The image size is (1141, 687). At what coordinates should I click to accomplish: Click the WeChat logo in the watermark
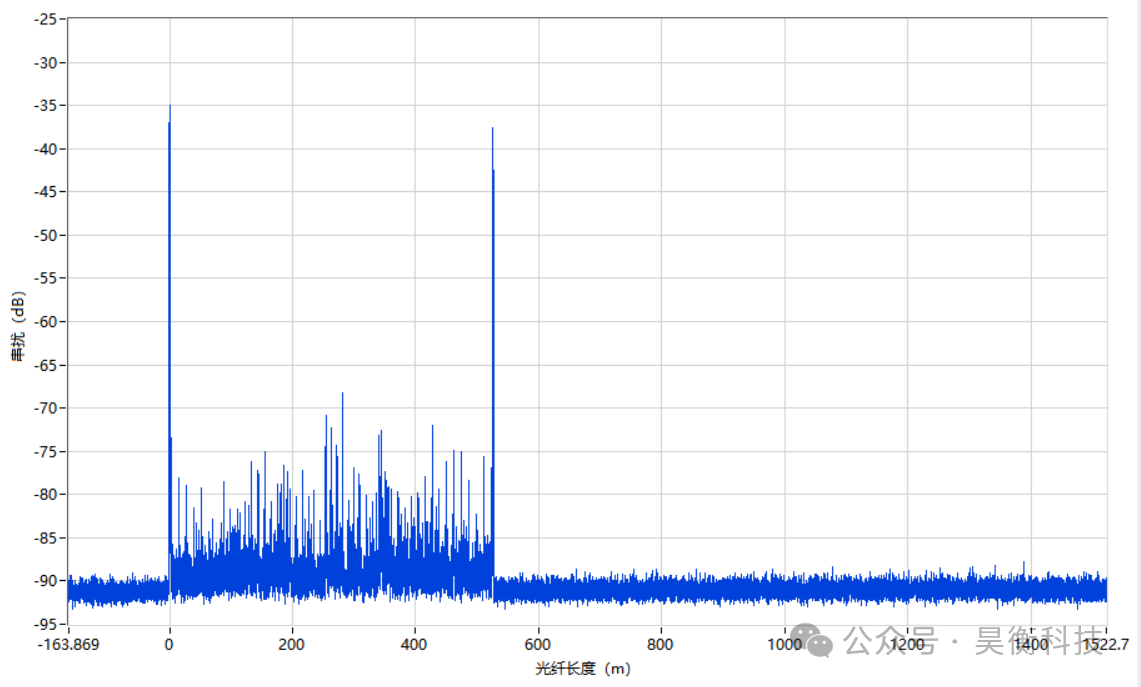tap(811, 641)
